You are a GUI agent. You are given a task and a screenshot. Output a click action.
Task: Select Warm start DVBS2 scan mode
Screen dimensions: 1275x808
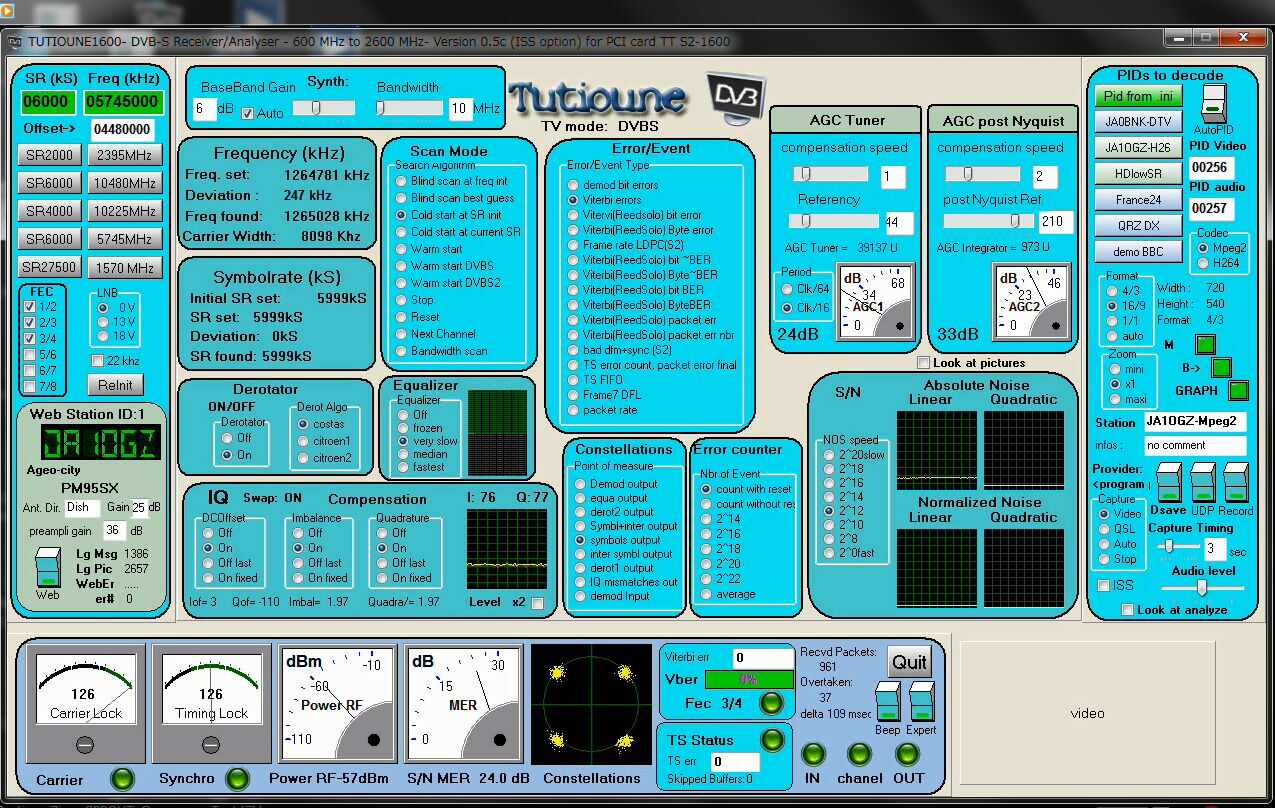[402, 283]
